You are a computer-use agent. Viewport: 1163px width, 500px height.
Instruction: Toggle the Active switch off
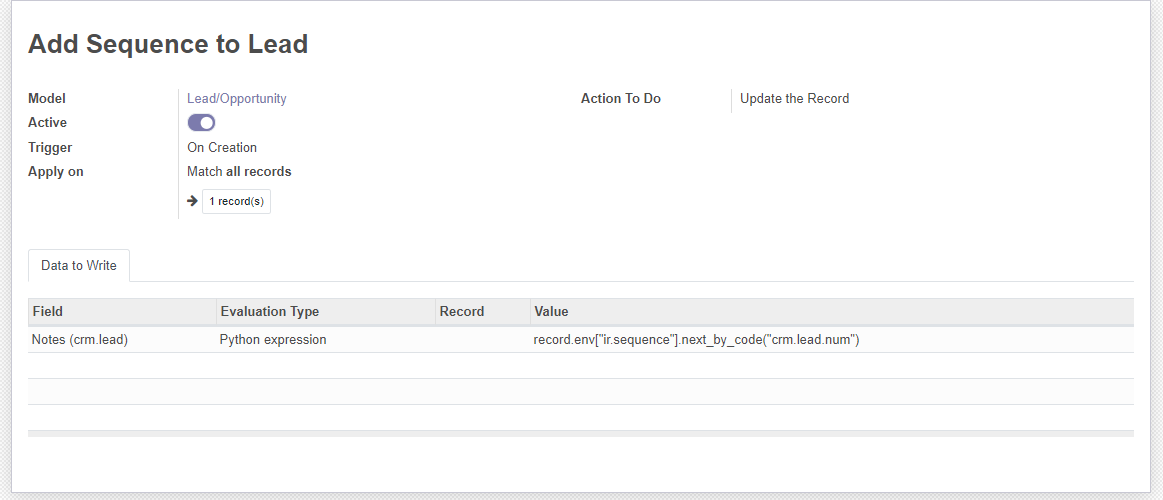pyautogui.click(x=201, y=122)
